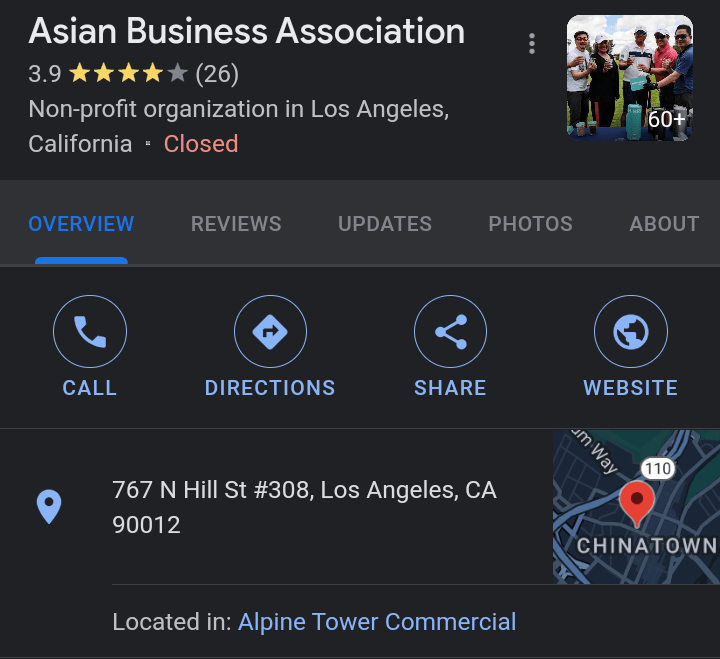The width and height of the screenshot is (720, 659).
Task: Click the Asian Business Association title
Action: 247,31
